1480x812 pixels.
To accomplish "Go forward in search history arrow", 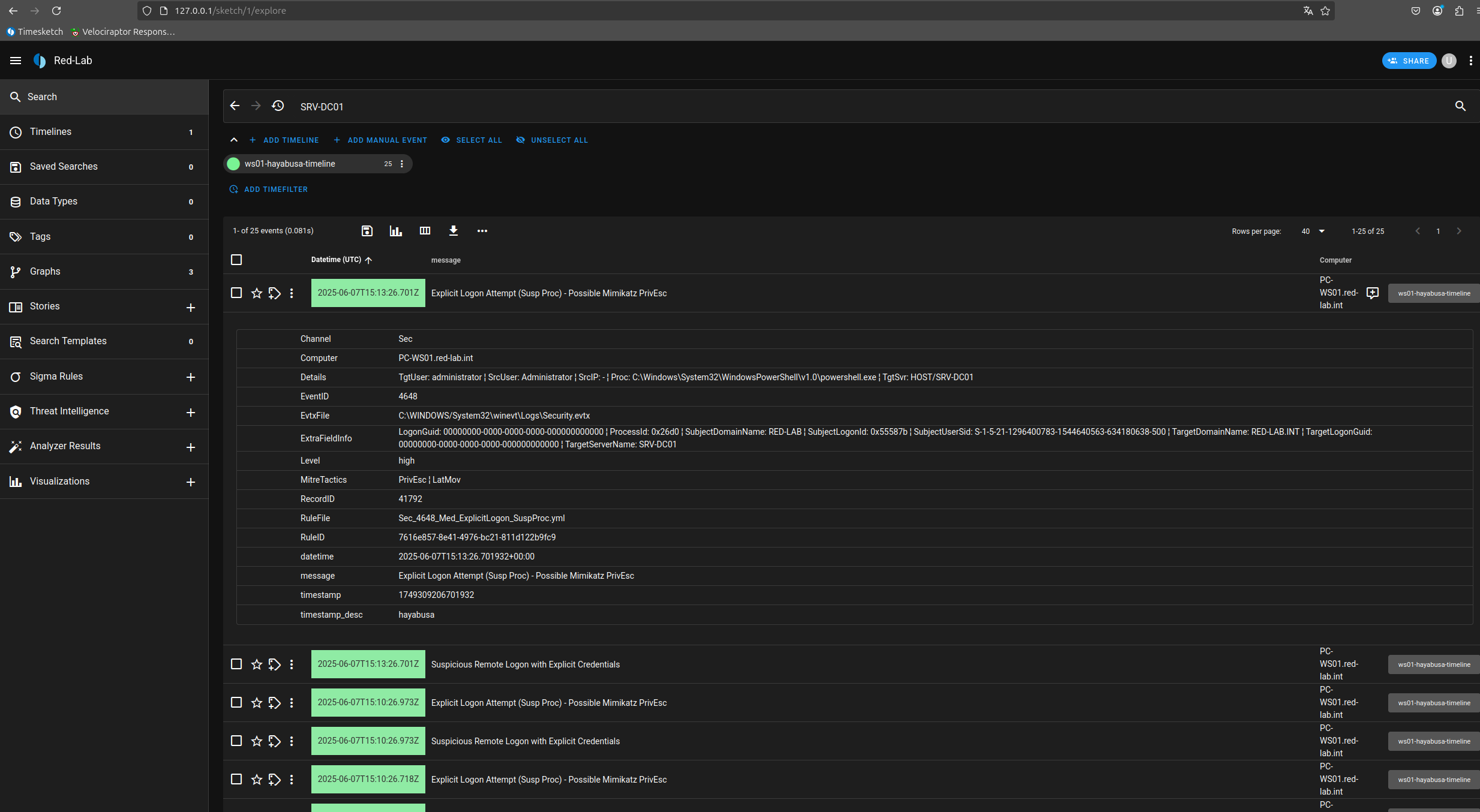I will click(x=256, y=106).
